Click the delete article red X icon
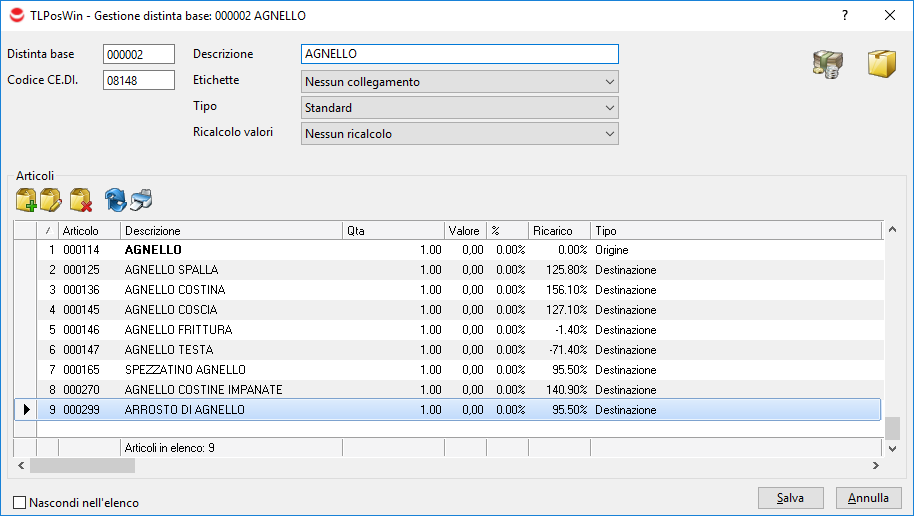 pos(81,199)
